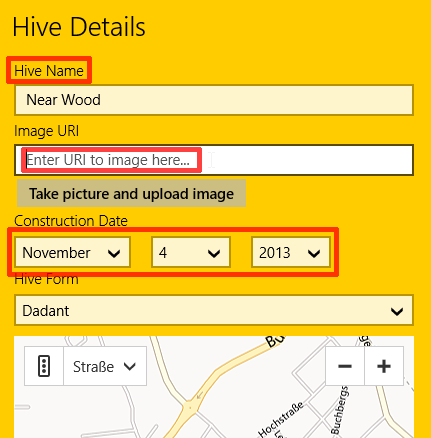Click the Dadant dropdown chevron arrow
Image resolution: width=431 pixels, height=438 pixels.
pos(397,311)
